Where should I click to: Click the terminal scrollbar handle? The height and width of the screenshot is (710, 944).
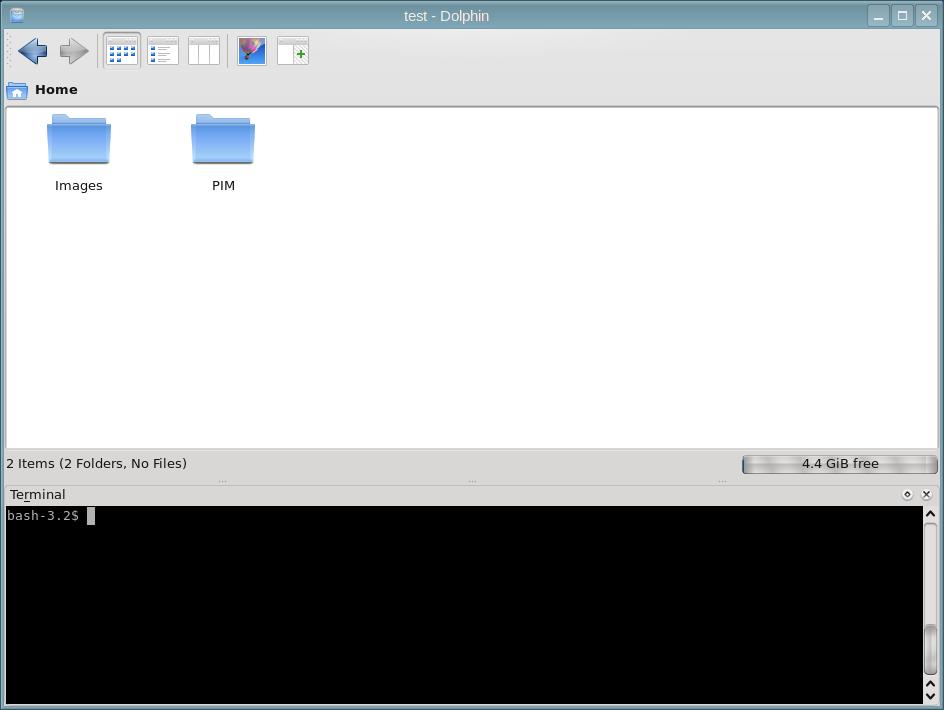(930, 650)
